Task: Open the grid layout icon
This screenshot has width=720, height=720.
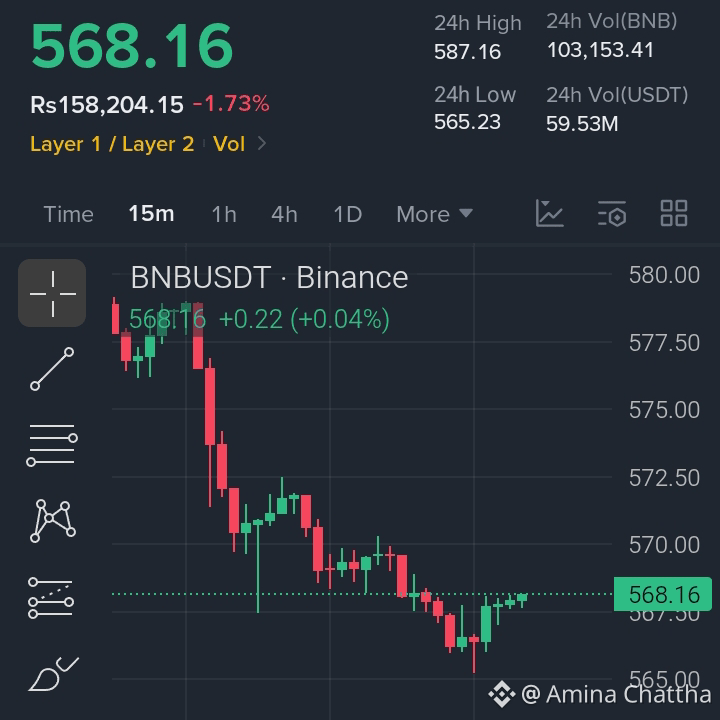Action: [674, 213]
